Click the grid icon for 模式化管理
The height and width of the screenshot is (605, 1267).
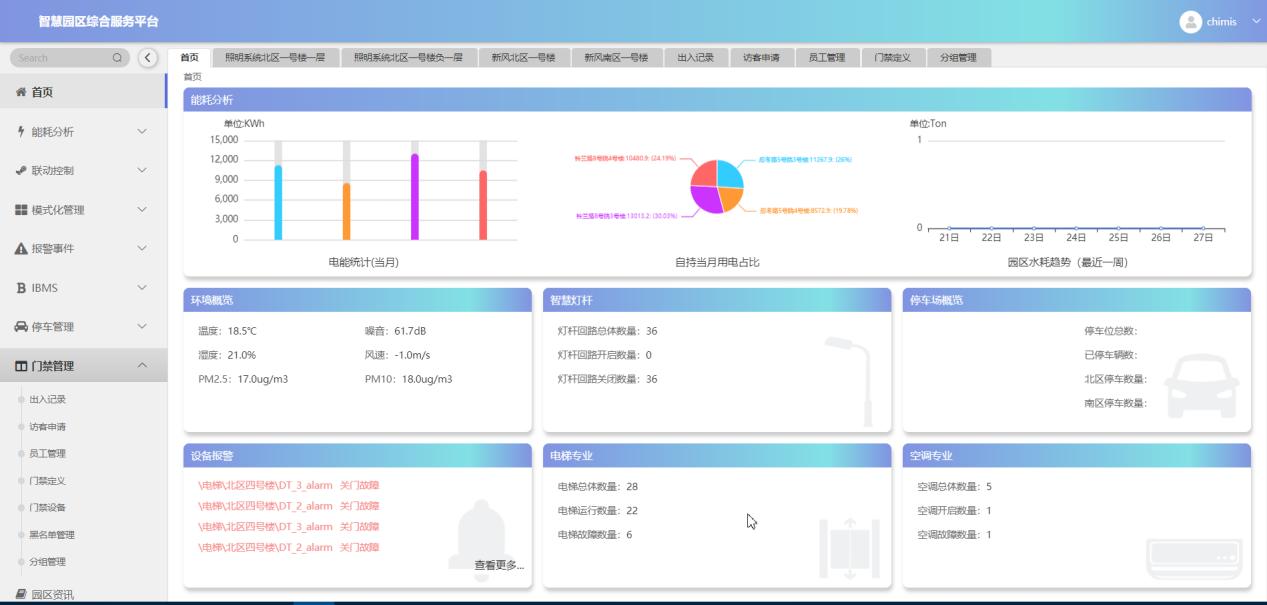click(21, 210)
